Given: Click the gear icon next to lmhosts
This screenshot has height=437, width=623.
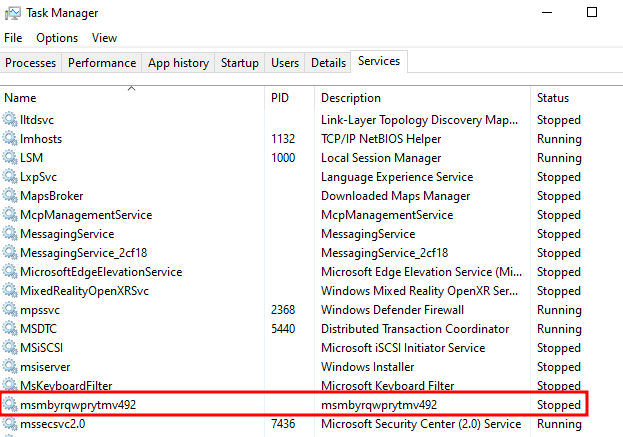Looking at the screenshot, I should click(11, 139).
